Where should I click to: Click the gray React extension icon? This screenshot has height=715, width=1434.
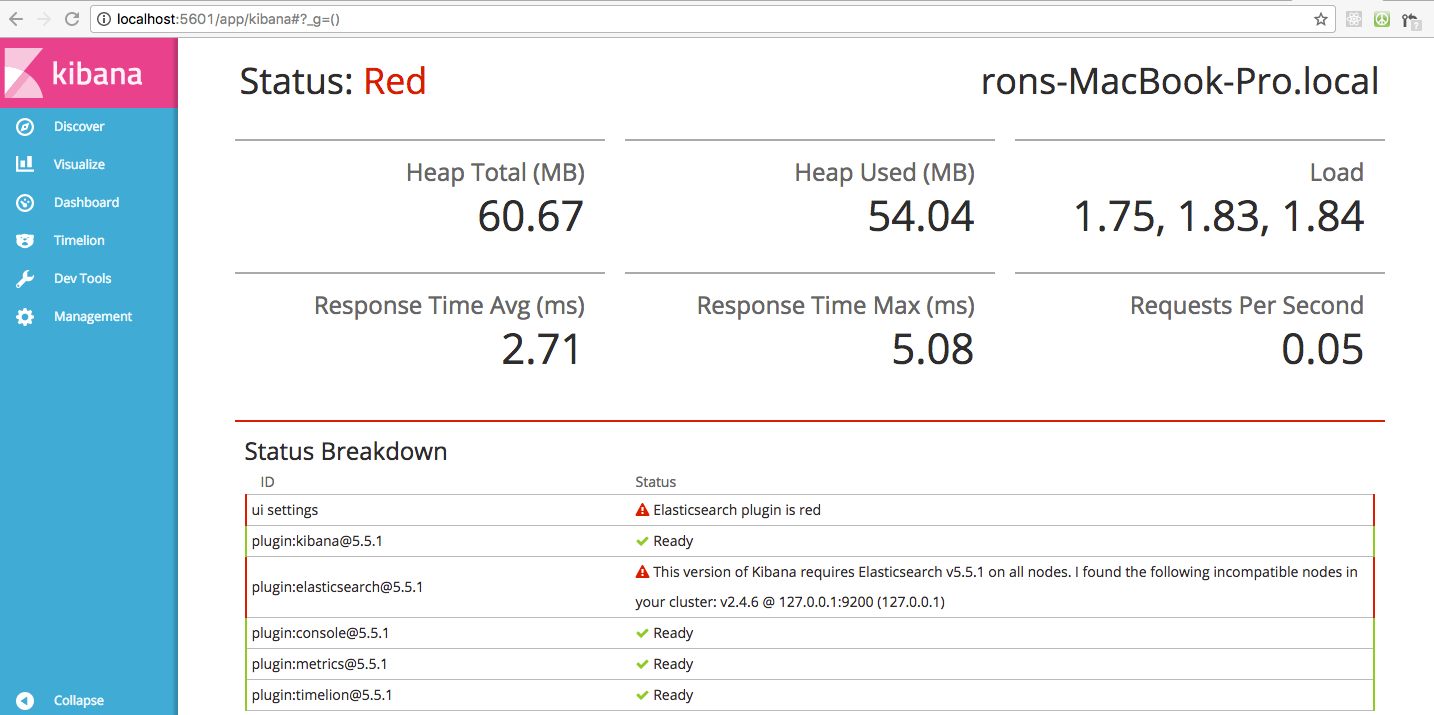click(x=1354, y=19)
